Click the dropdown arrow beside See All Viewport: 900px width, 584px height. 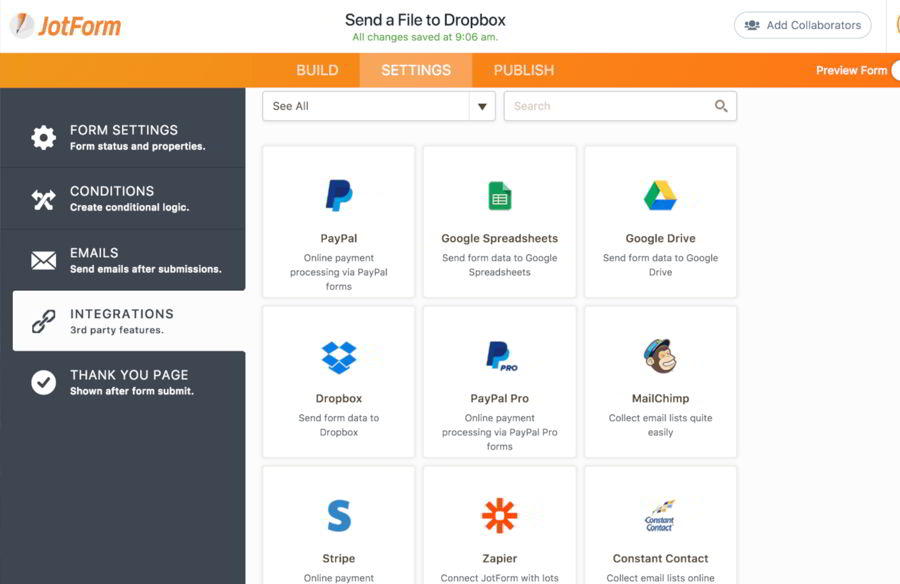(482, 106)
